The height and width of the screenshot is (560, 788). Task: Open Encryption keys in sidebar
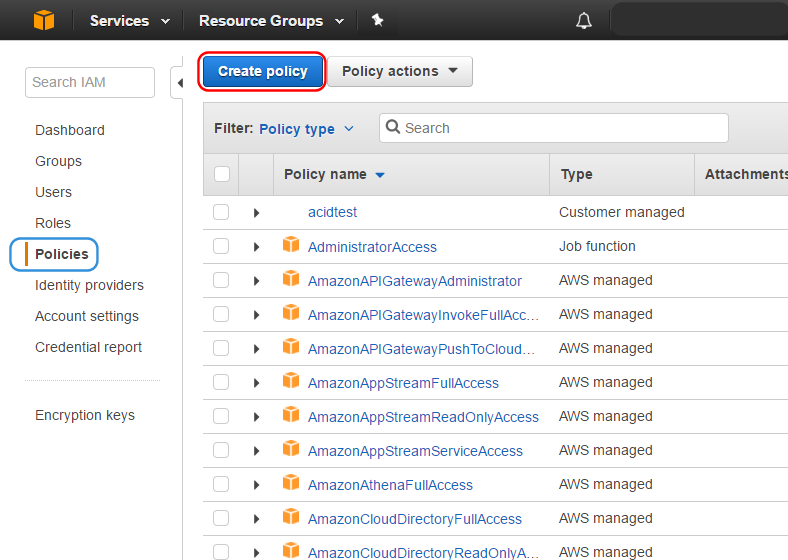point(85,415)
